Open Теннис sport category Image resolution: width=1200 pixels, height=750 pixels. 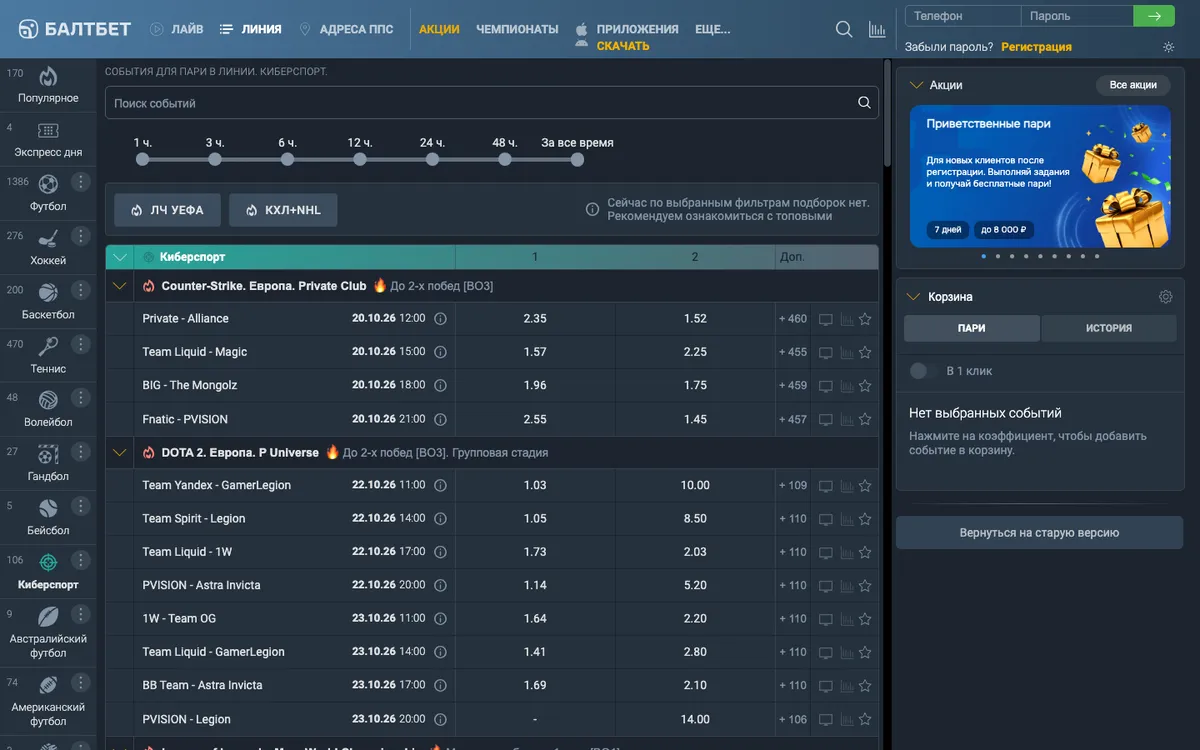[48, 355]
